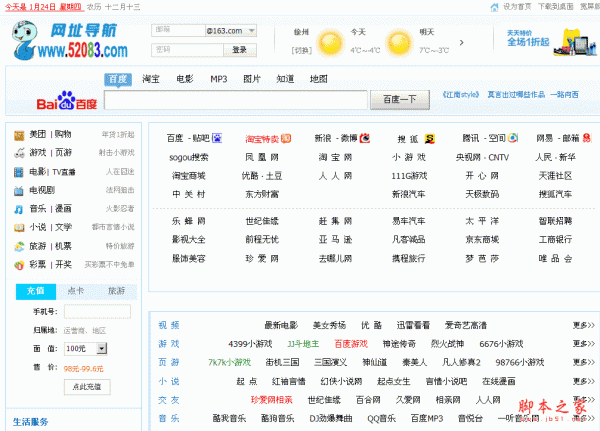The height and width of the screenshot is (431, 600).
Task: Open the 莫言出过哪些作品 link
Action: tap(516, 95)
